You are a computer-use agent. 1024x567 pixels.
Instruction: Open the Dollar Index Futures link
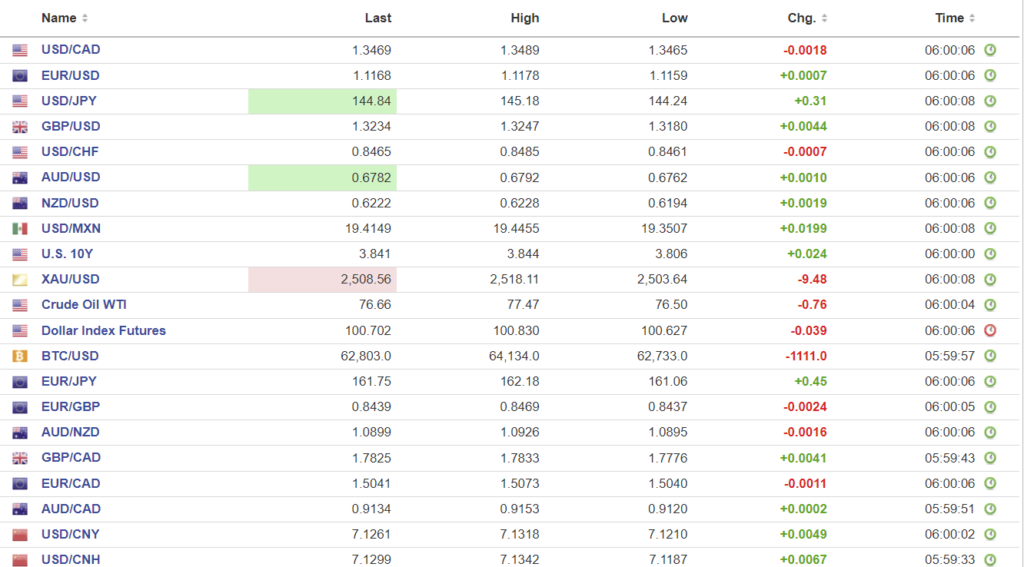pos(103,331)
